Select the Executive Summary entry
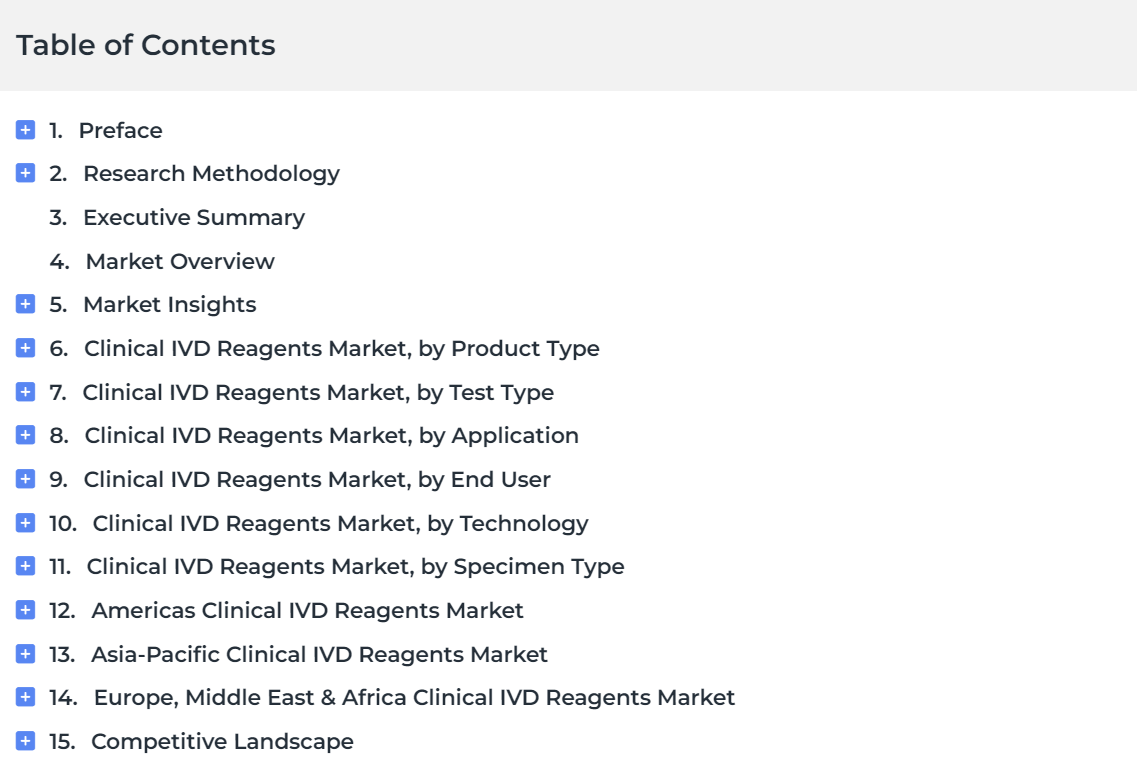 194,218
